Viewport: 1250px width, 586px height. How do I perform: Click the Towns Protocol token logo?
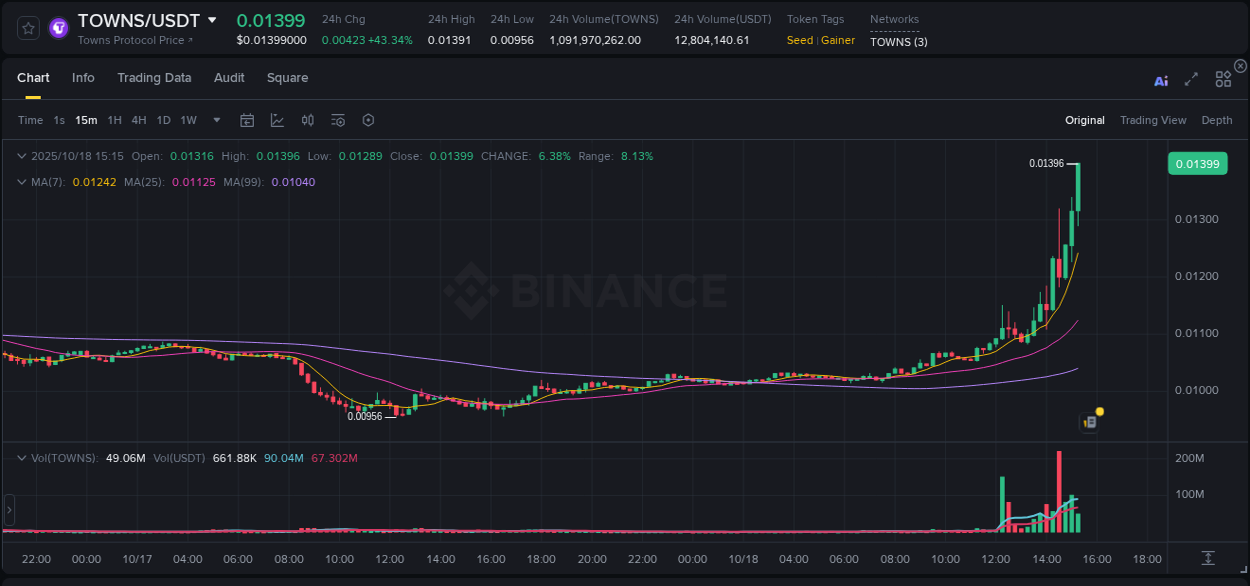point(58,28)
